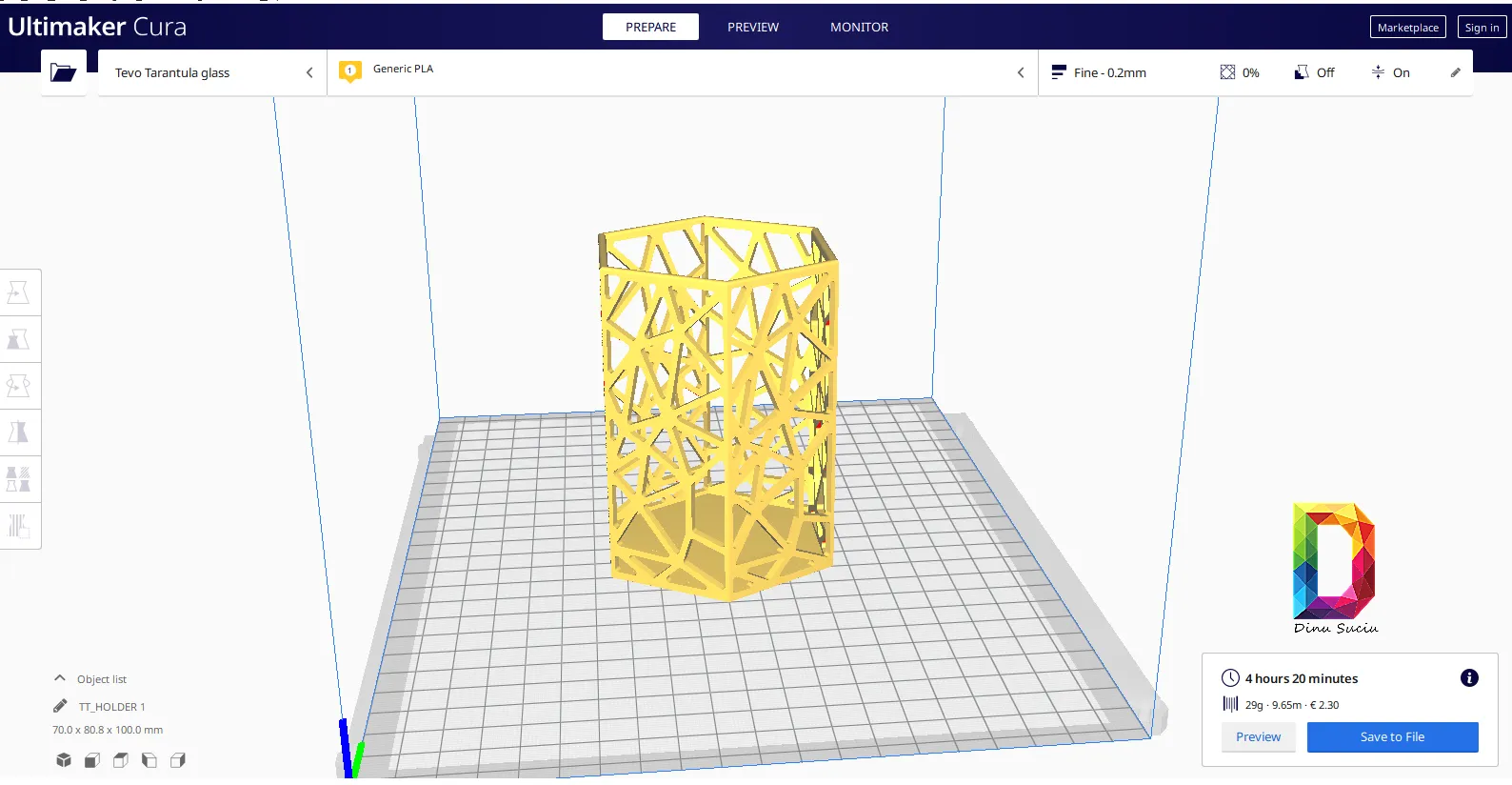
Task: Open the Marketplace
Action: (1407, 28)
